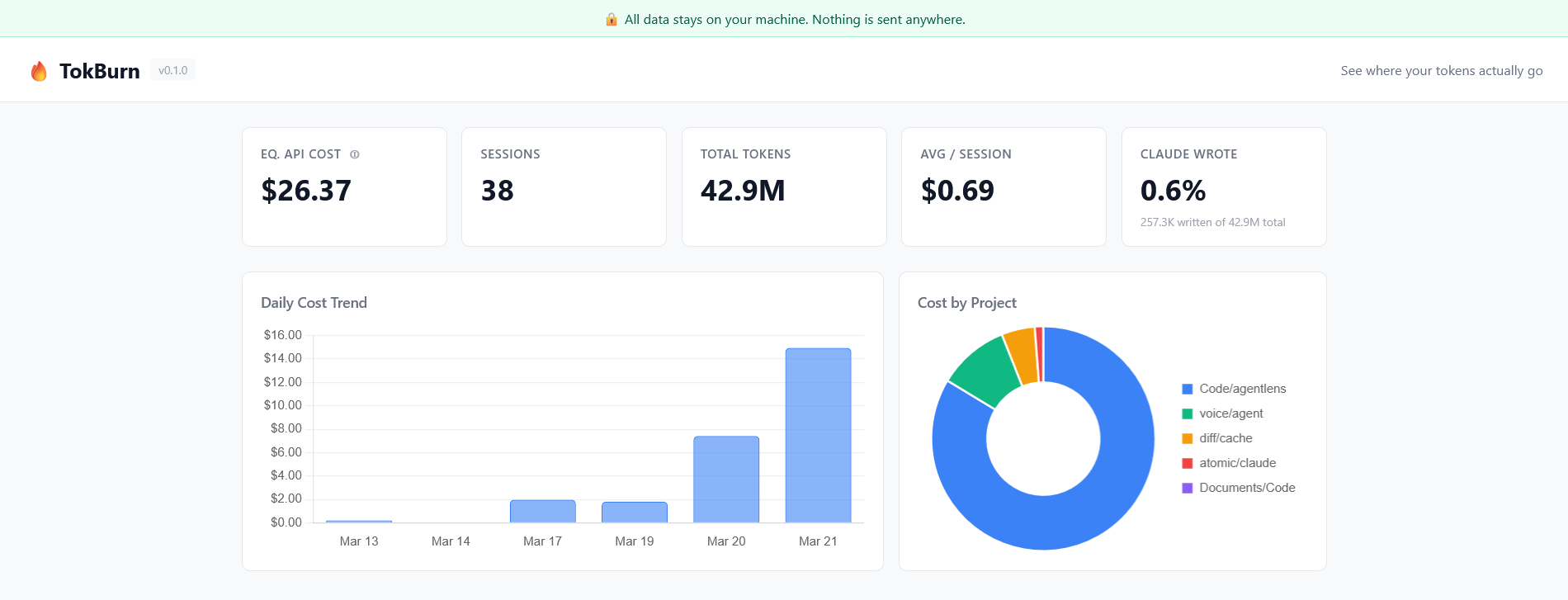This screenshot has height=600, width=1568.
Task: Click the $16.00 y-axis label
Action: pyautogui.click(x=283, y=335)
